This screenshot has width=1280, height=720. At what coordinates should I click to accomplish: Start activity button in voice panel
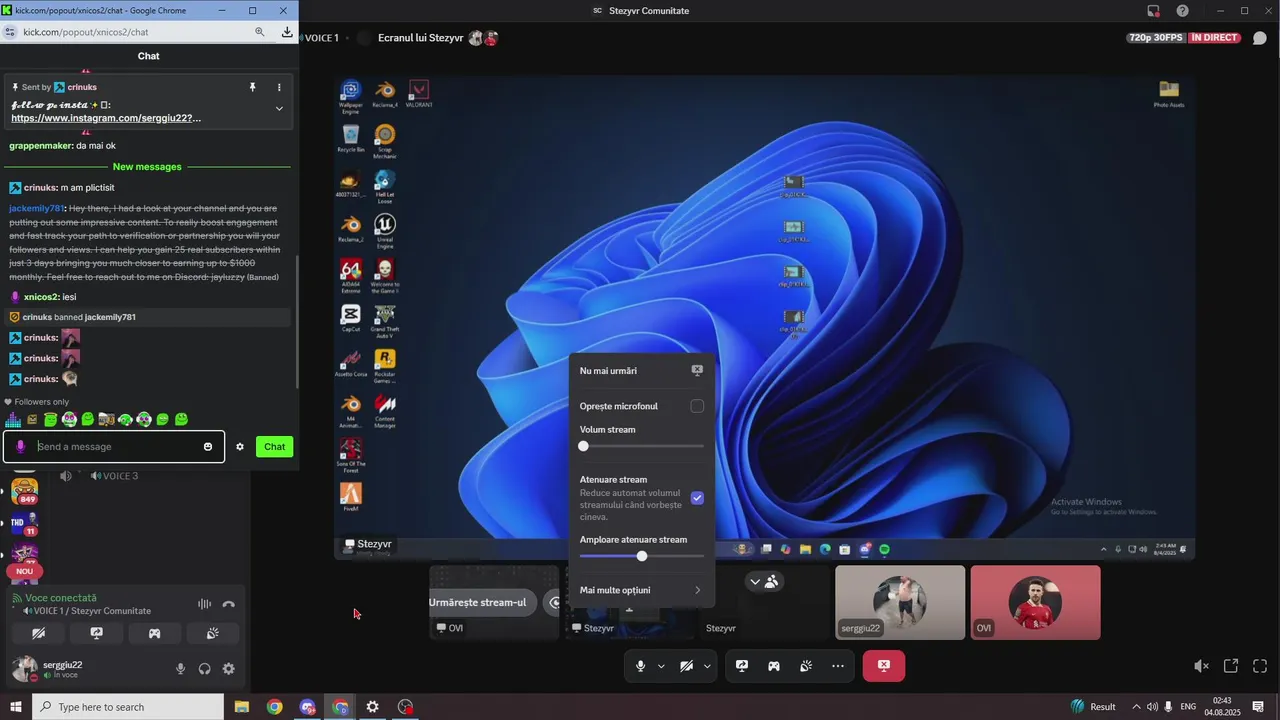pos(155,633)
